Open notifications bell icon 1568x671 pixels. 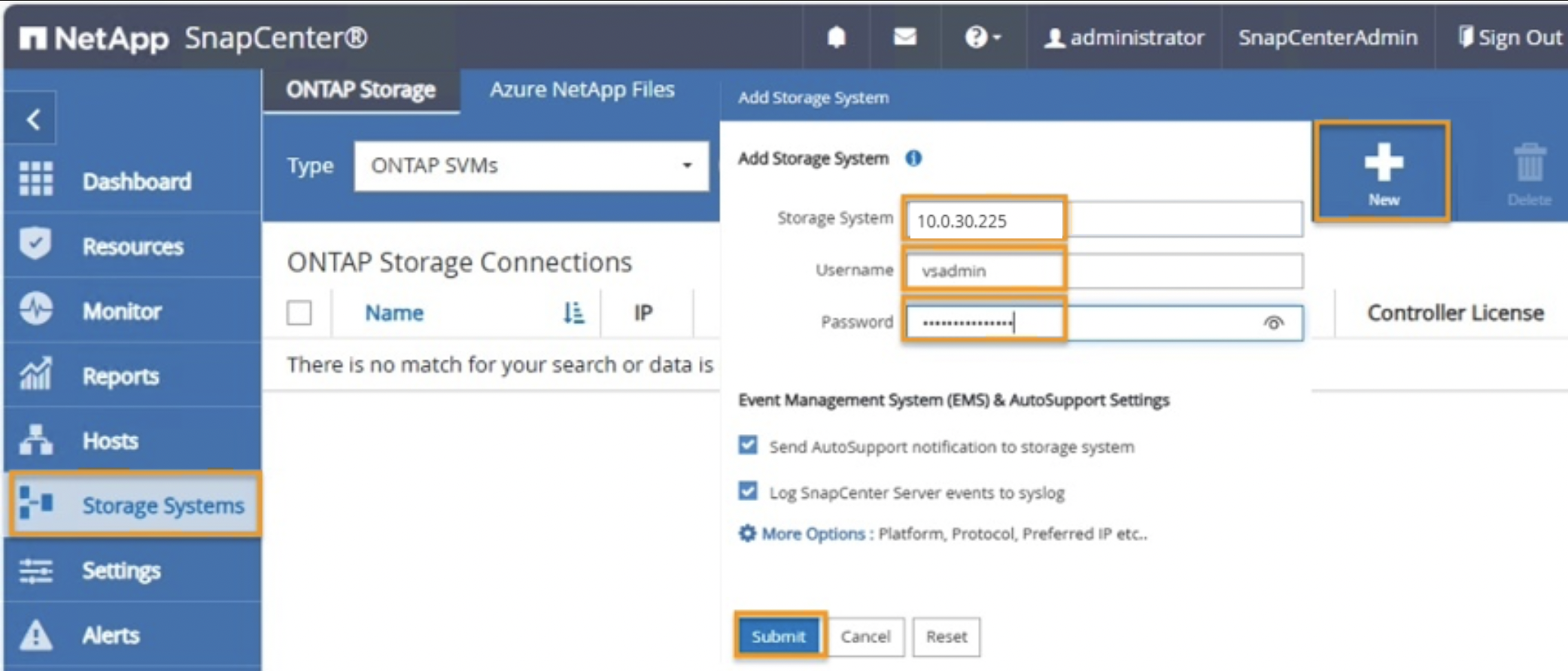[x=836, y=37]
